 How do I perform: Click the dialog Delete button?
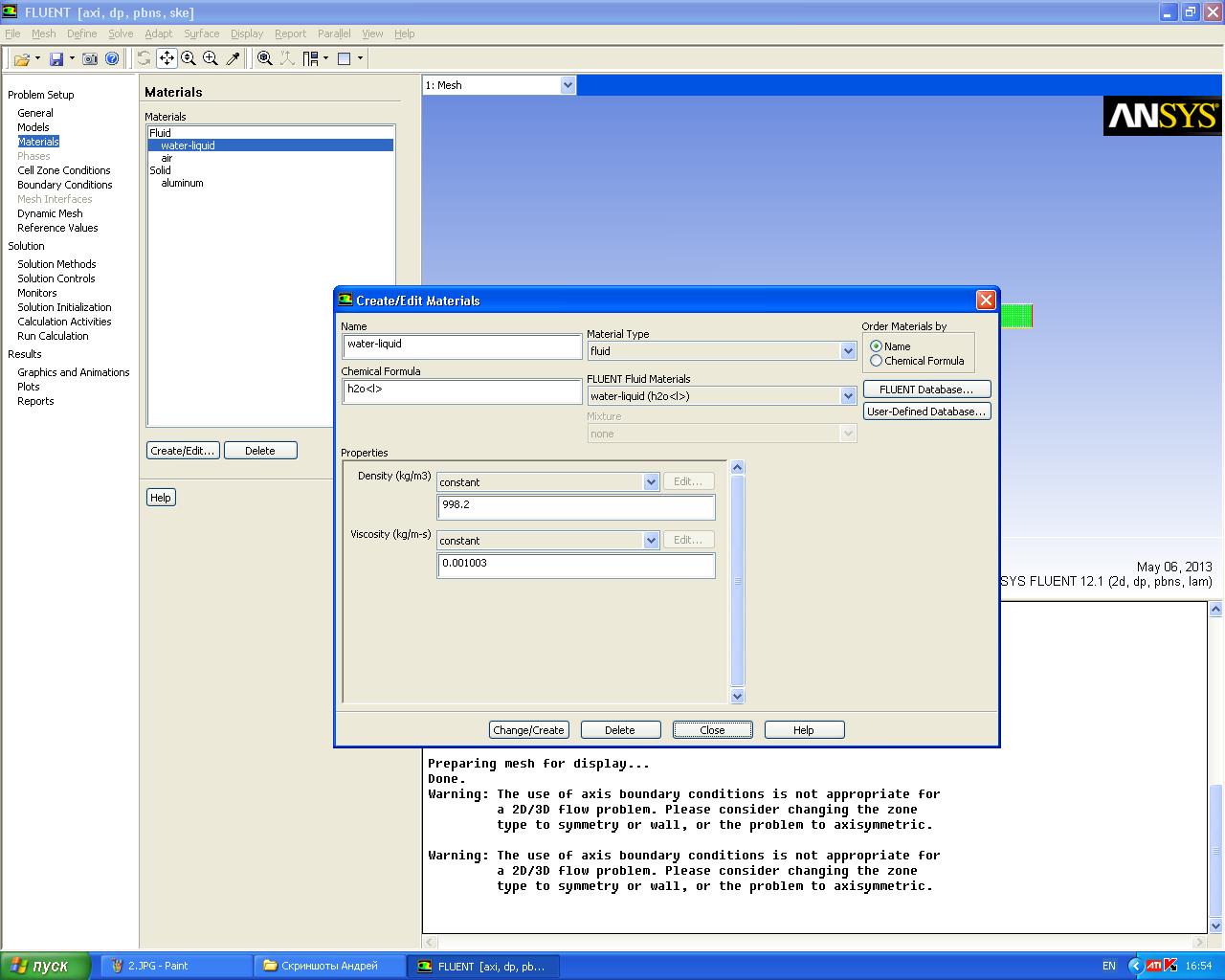620,730
